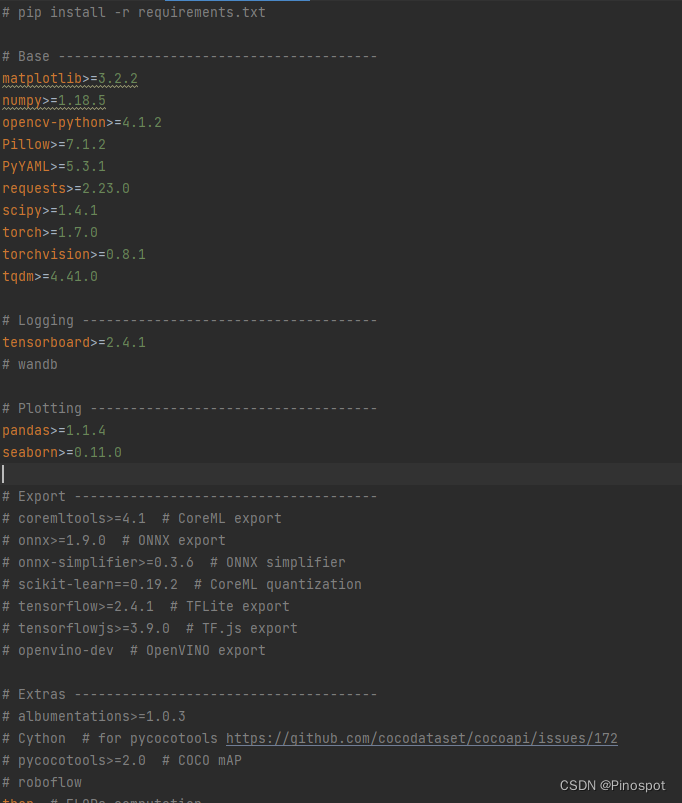Image resolution: width=682 pixels, height=803 pixels.
Task: Click the '# onnx>=1.9.0' comment line
Action: tap(114, 541)
